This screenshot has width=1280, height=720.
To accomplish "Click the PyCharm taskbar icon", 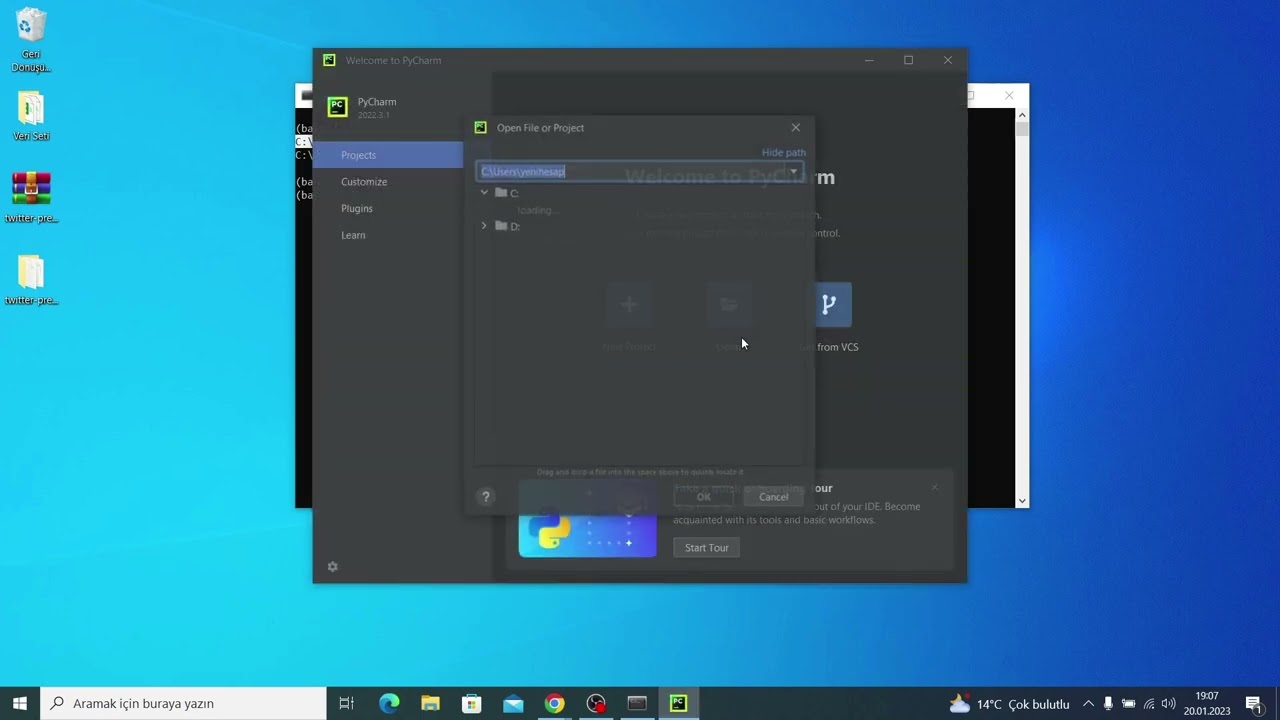I will click(678, 703).
